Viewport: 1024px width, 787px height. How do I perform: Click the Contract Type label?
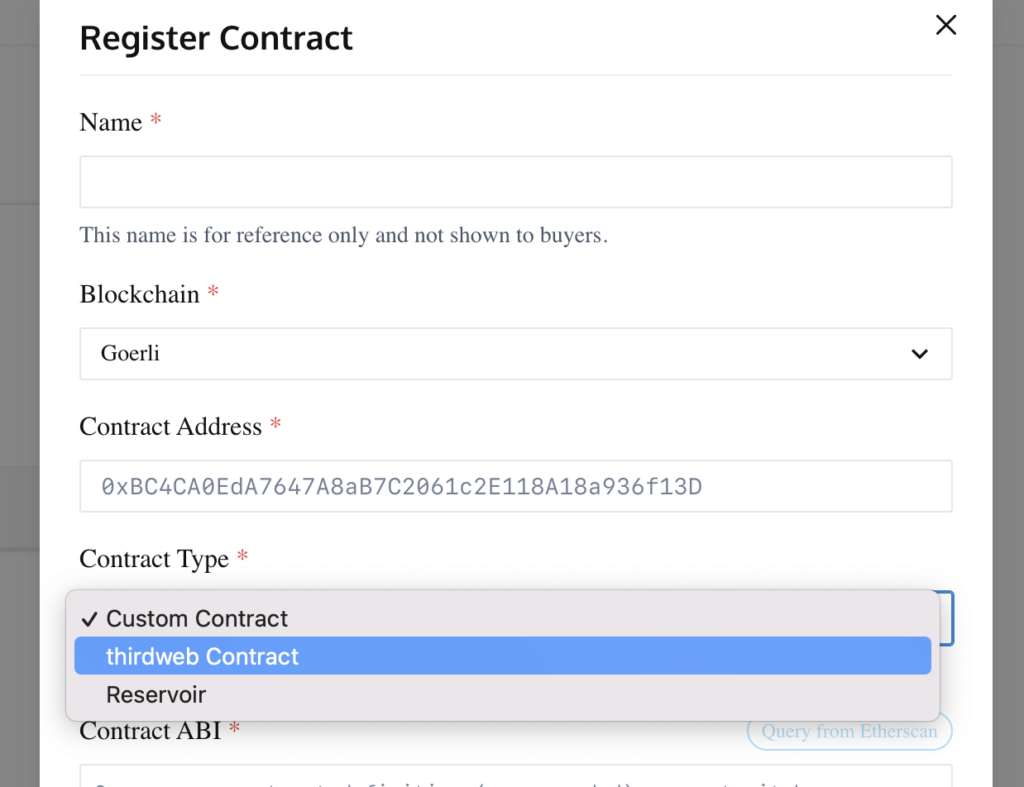(x=154, y=559)
